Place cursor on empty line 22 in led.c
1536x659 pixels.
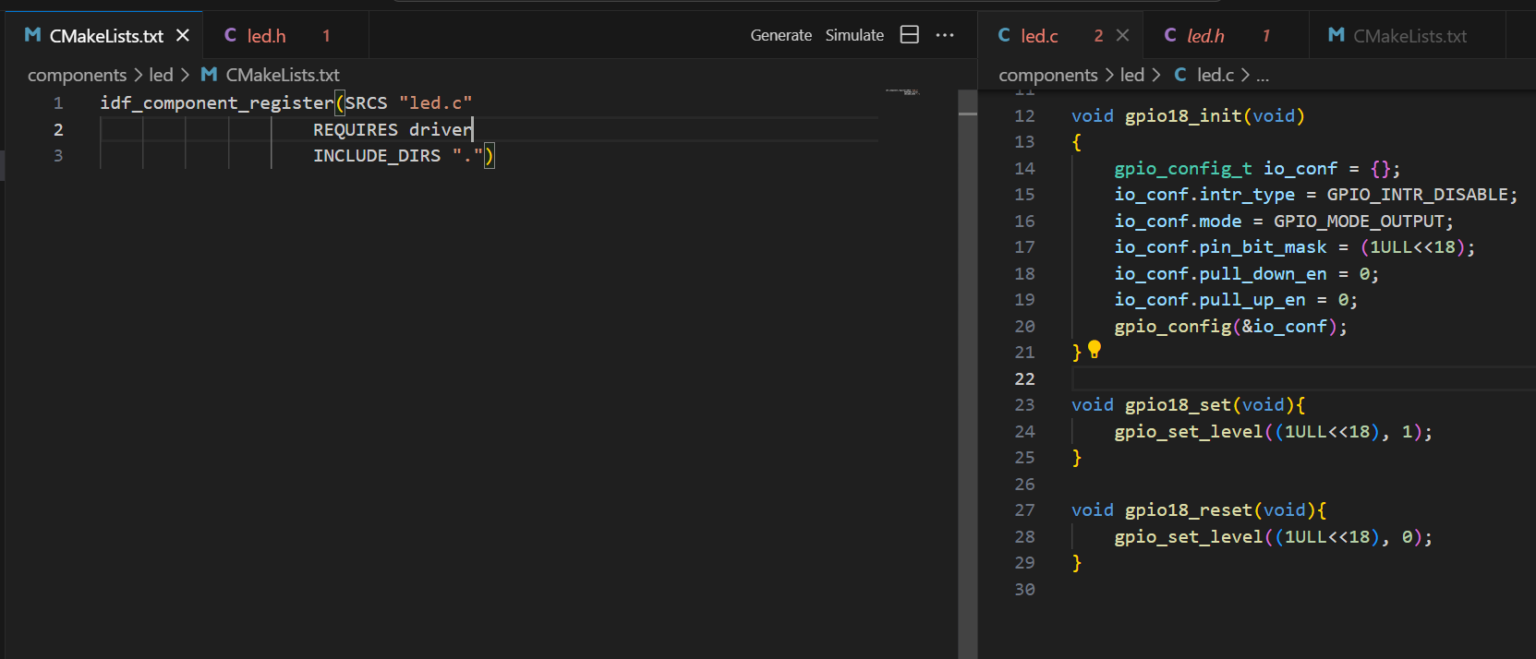pos(1300,378)
